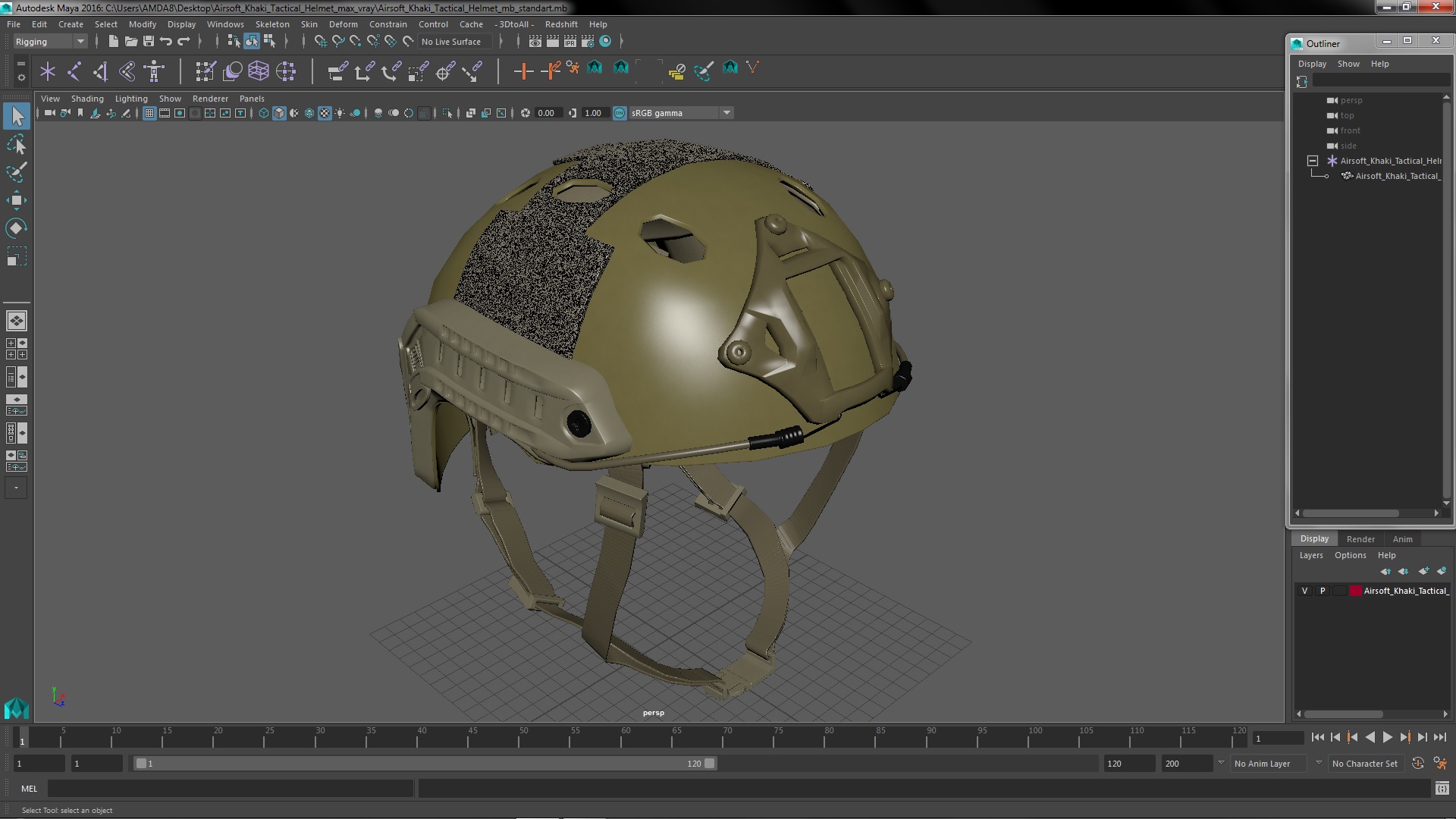Toggle viewport grid display icon
Viewport: 1456px width, 819px height.
pyautogui.click(x=149, y=113)
